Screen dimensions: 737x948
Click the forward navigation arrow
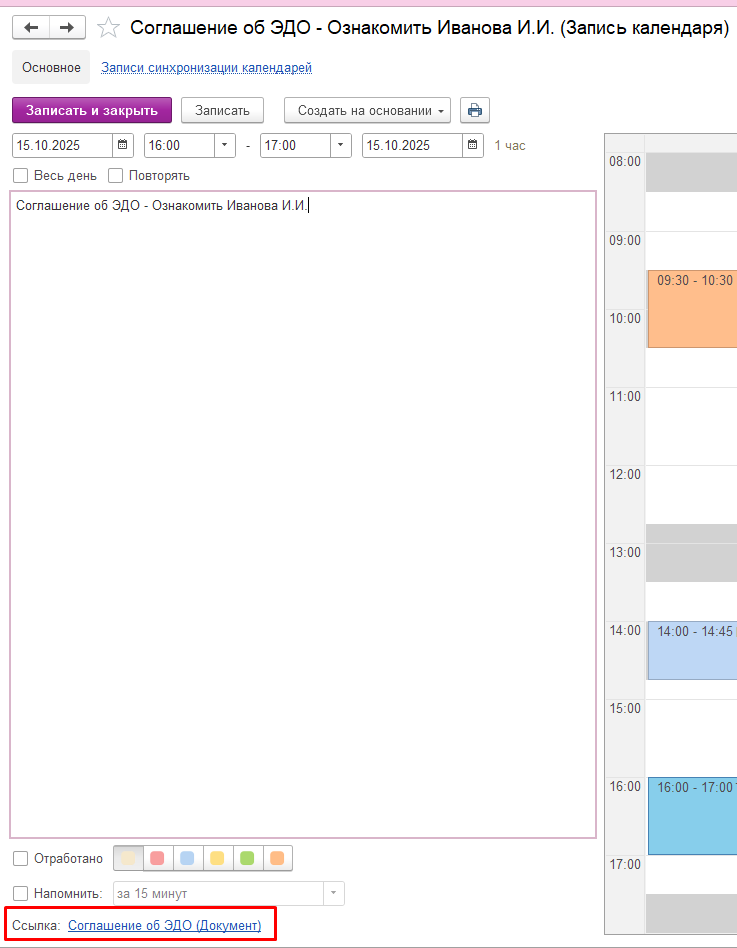67,28
